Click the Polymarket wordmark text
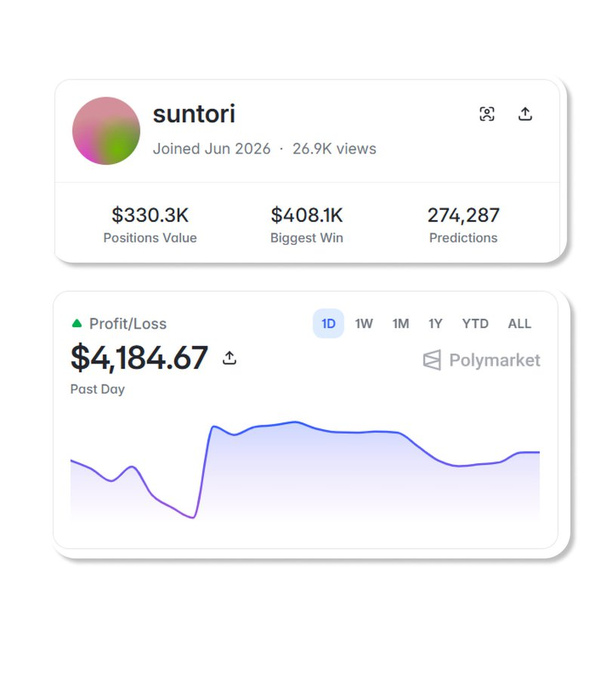The image size is (595, 680). (x=495, y=360)
